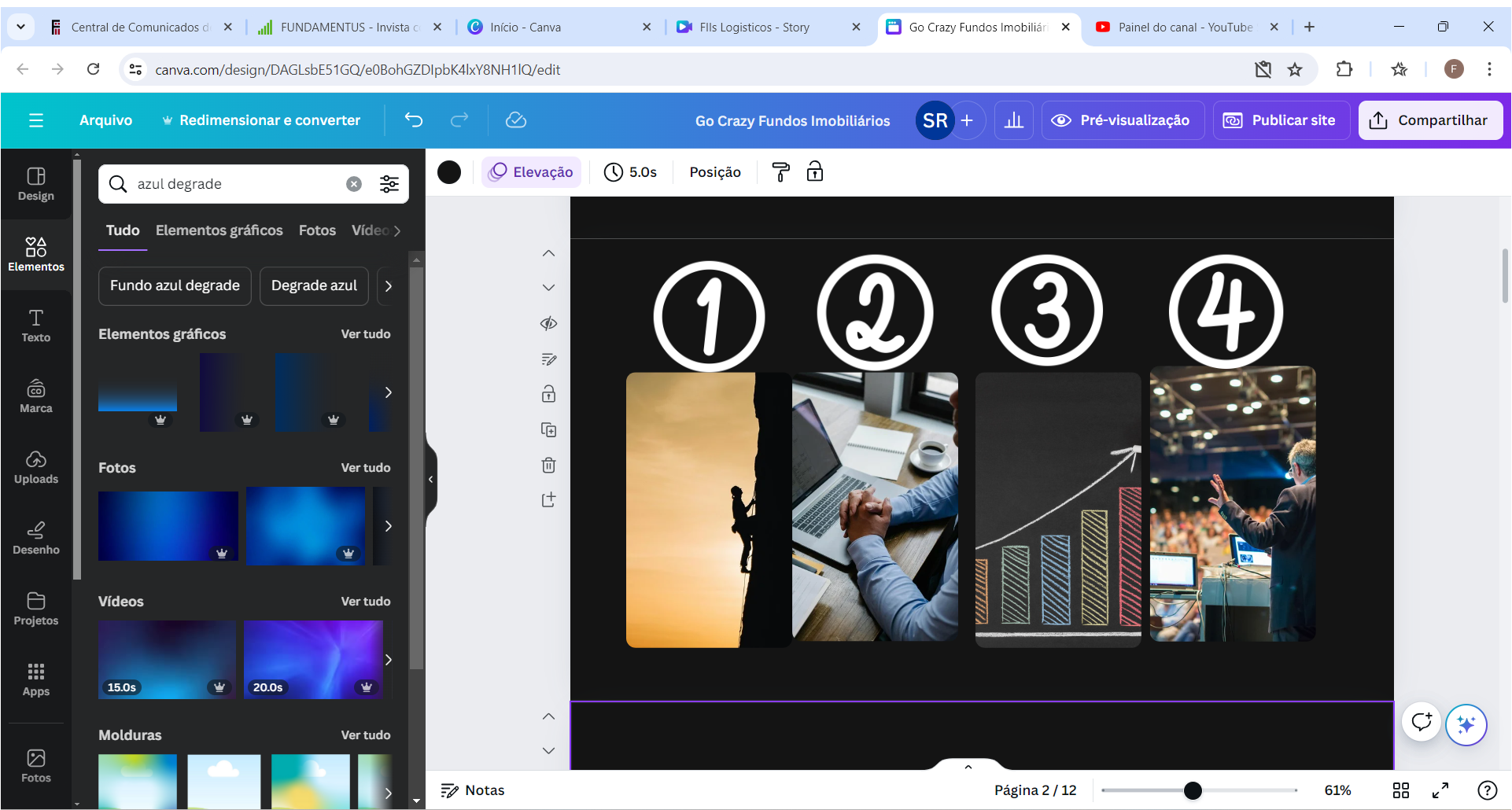Viewport: 1512px width, 810px height.
Task: Open search filter settings icon
Action: [x=389, y=184]
